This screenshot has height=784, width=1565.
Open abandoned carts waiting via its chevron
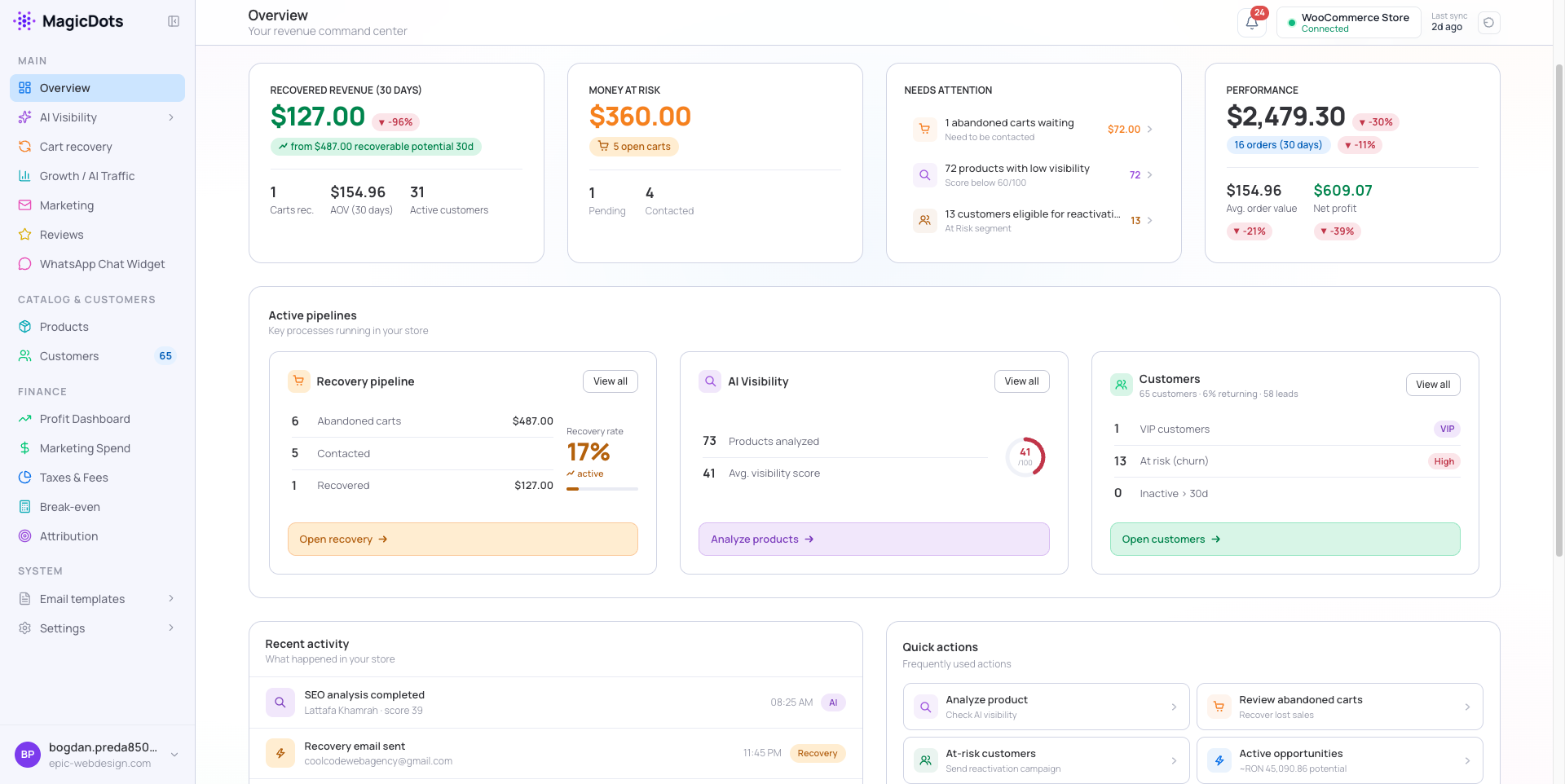pyautogui.click(x=1150, y=129)
